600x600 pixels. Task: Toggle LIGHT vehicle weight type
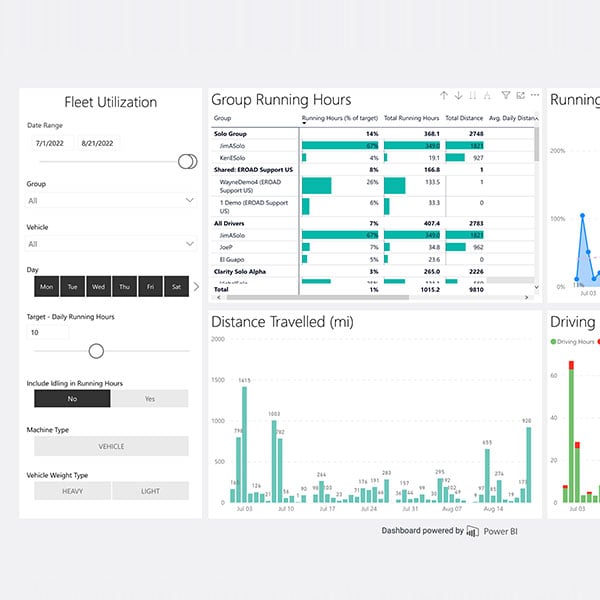[x=150, y=491]
